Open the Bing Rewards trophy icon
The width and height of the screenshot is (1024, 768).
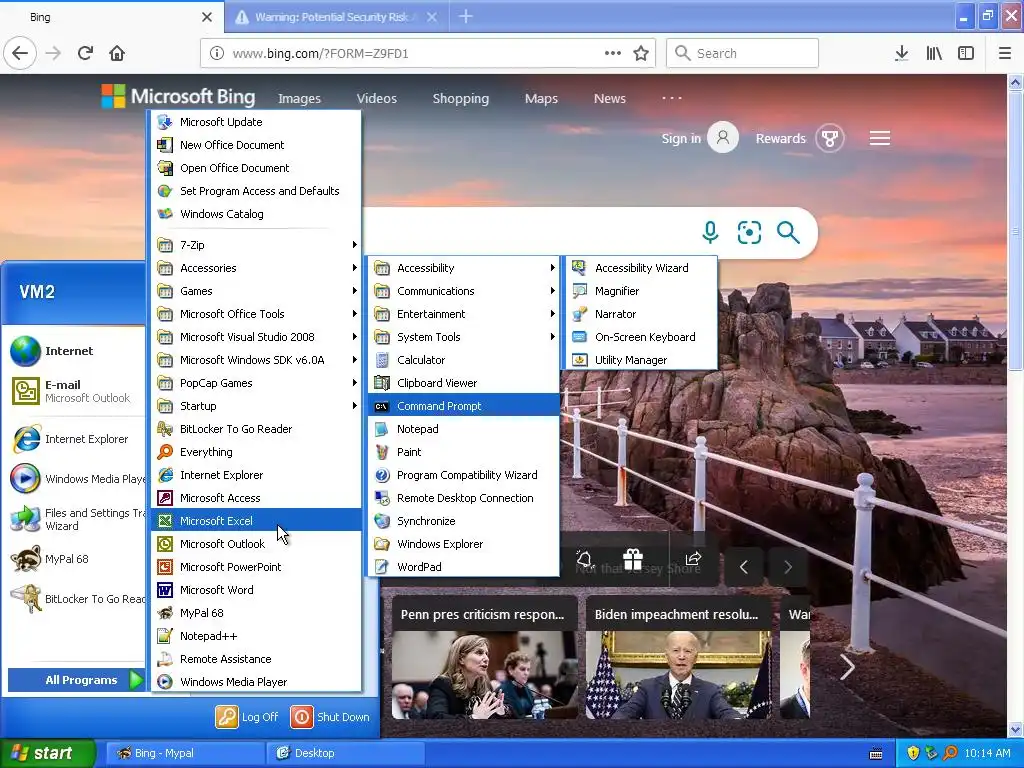(829, 138)
